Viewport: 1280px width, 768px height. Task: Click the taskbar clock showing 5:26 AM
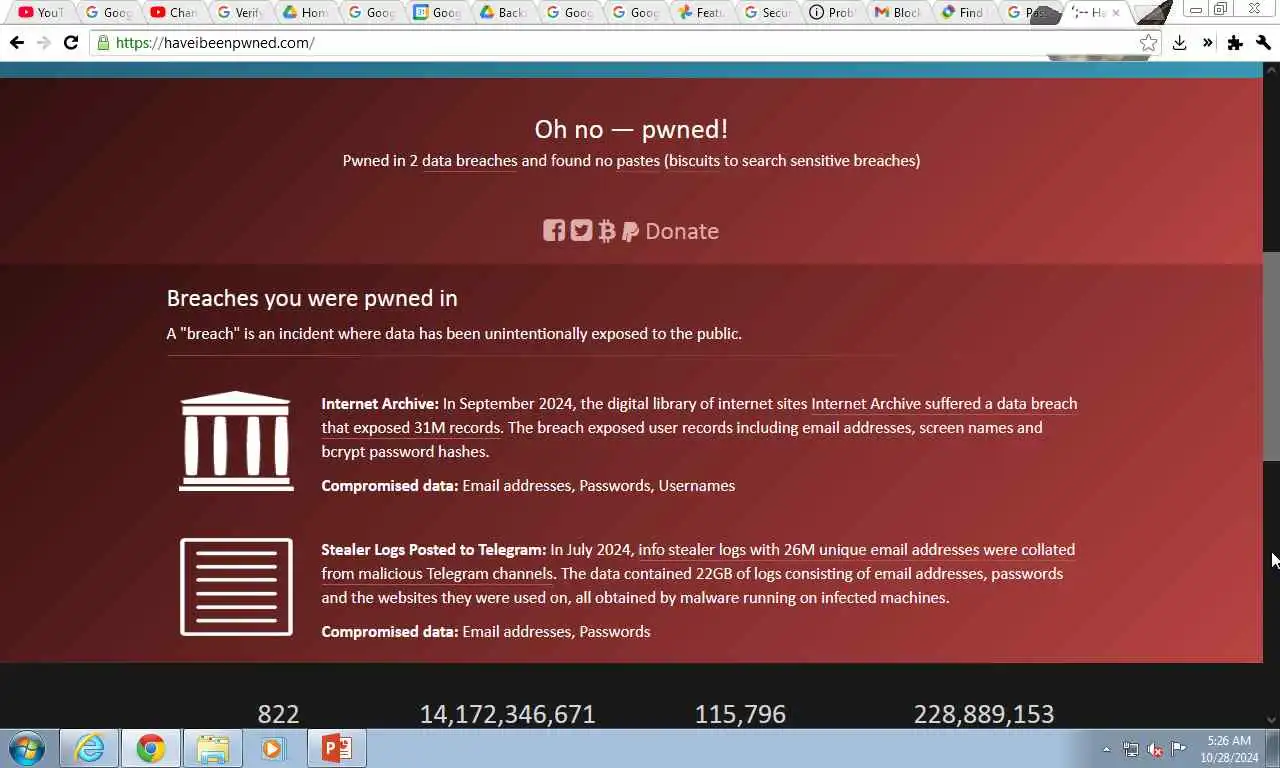[1229, 749]
